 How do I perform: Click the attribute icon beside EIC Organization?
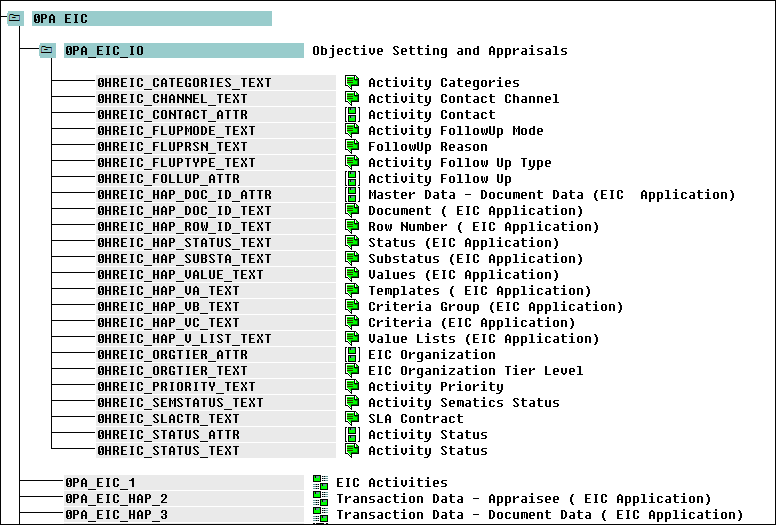tap(352, 355)
